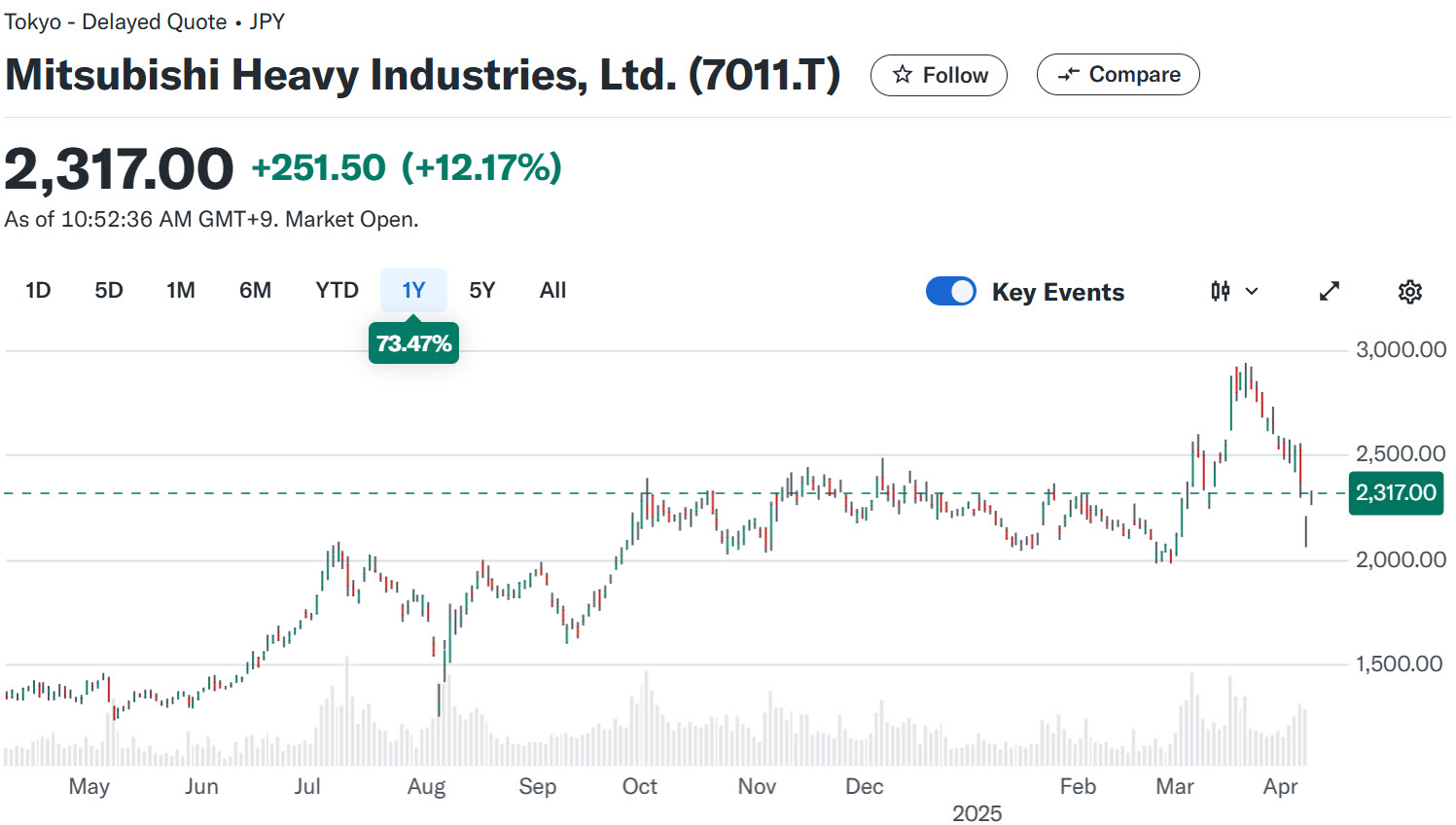Choose the YTD range tab
Image resolution: width=1456 pixels, height=825 pixels.
coord(337,290)
